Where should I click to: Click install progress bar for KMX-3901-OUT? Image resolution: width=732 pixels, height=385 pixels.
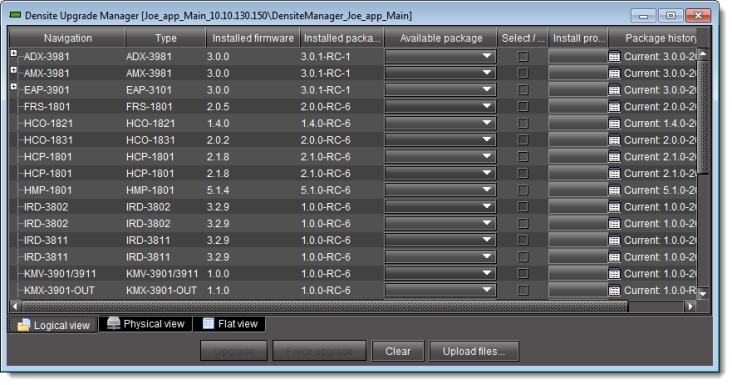point(578,291)
